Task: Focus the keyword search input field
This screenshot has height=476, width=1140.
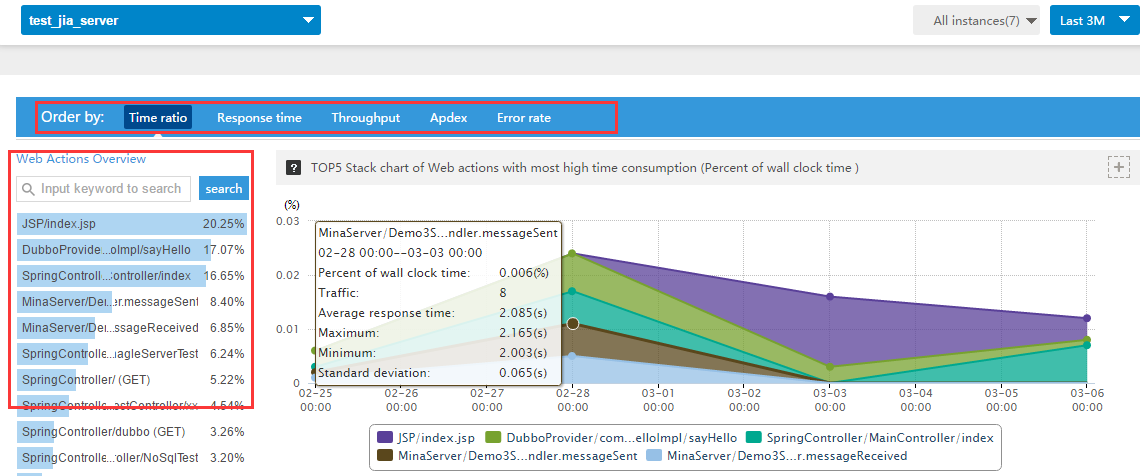Action: pyautogui.click(x=110, y=189)
